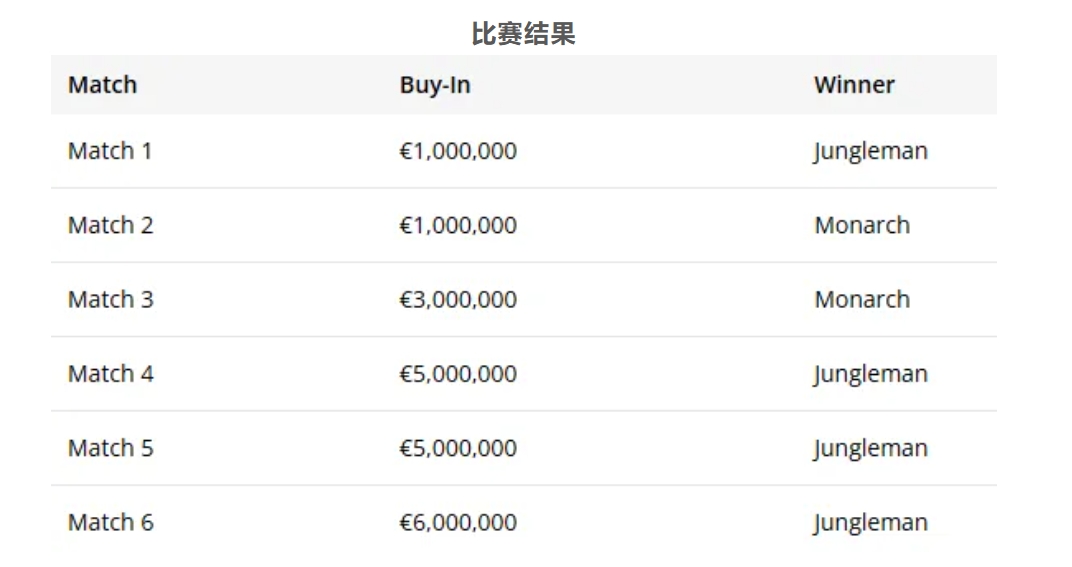Viewport: 1072px width, 567px height.
Task: Click the Match 1 winner Jungleman
Action: pyautogui.click(x=870, y=151)
